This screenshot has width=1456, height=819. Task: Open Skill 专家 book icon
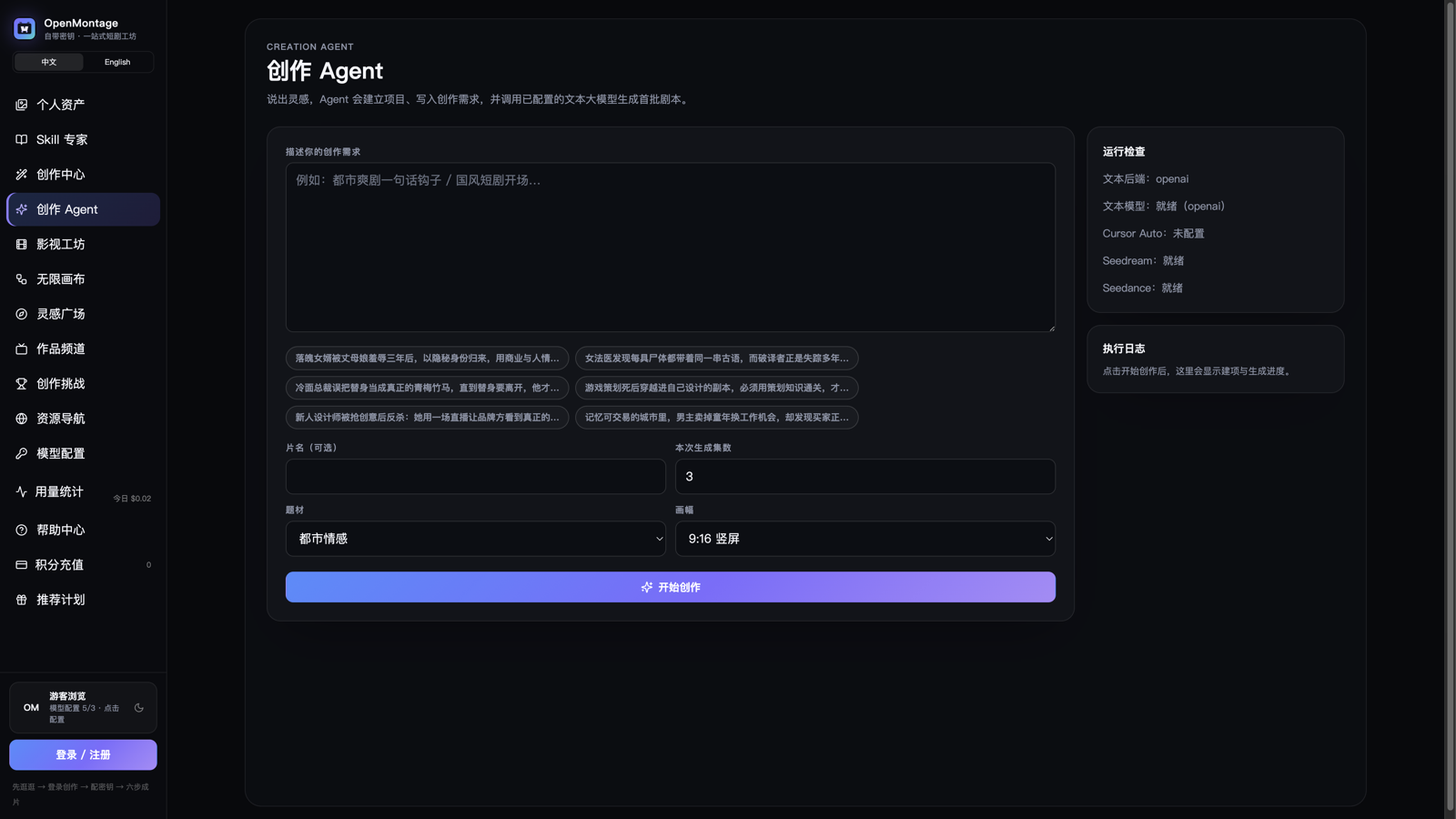21,139
